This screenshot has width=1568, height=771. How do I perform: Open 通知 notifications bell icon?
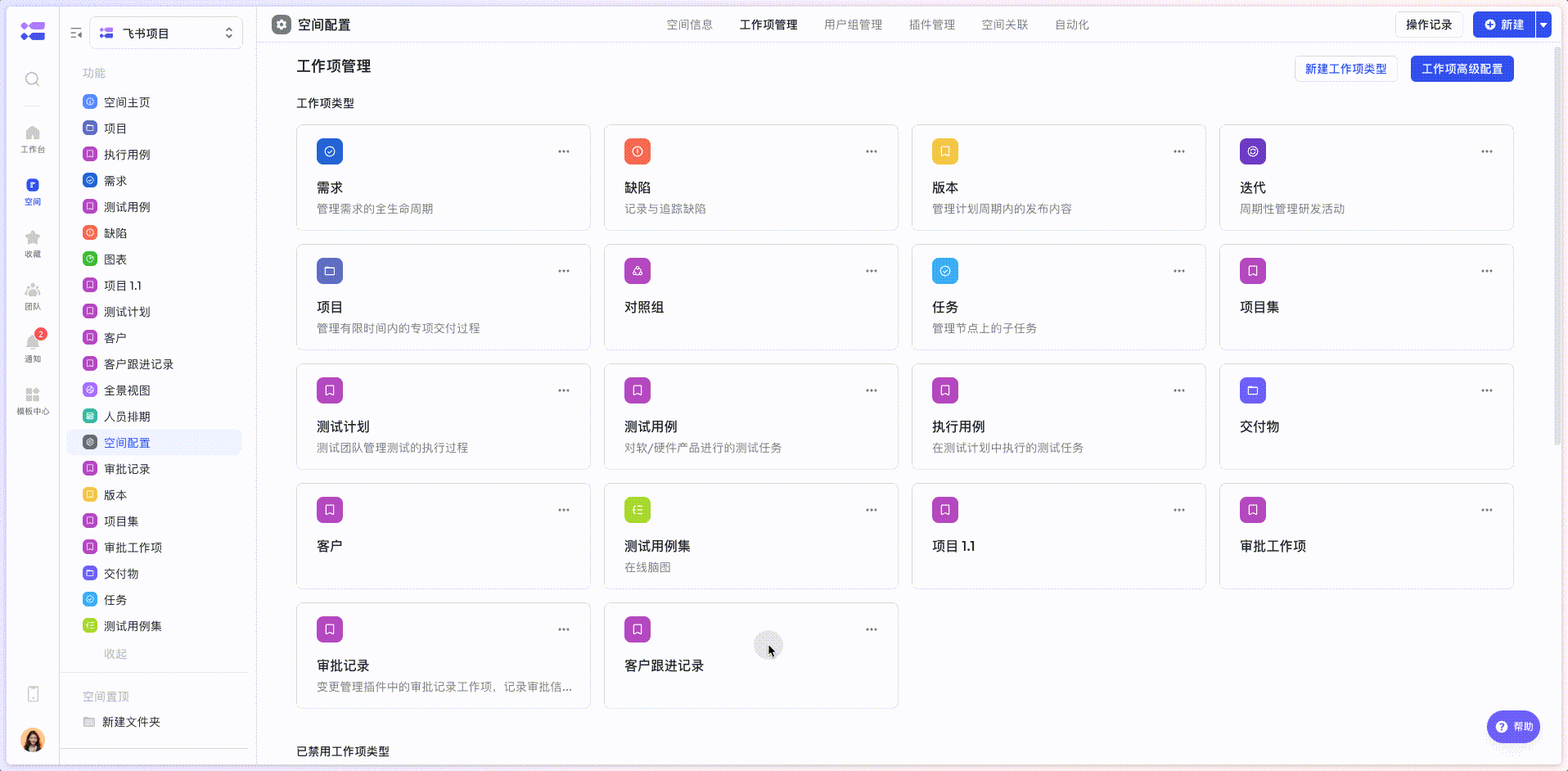pyautogui.click(x=33, y=348)
